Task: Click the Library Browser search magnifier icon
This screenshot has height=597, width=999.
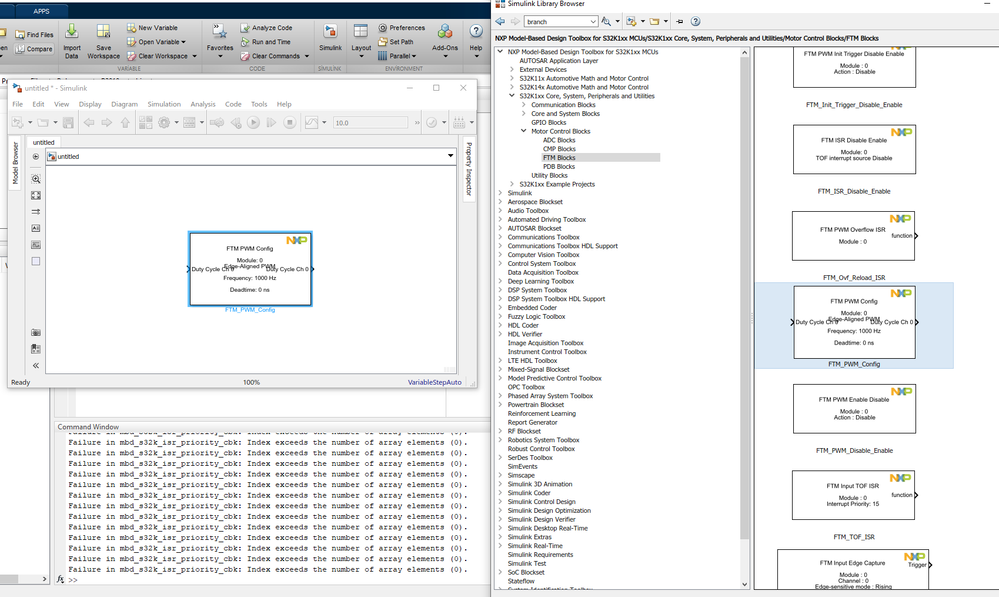Action: (605, 21)
